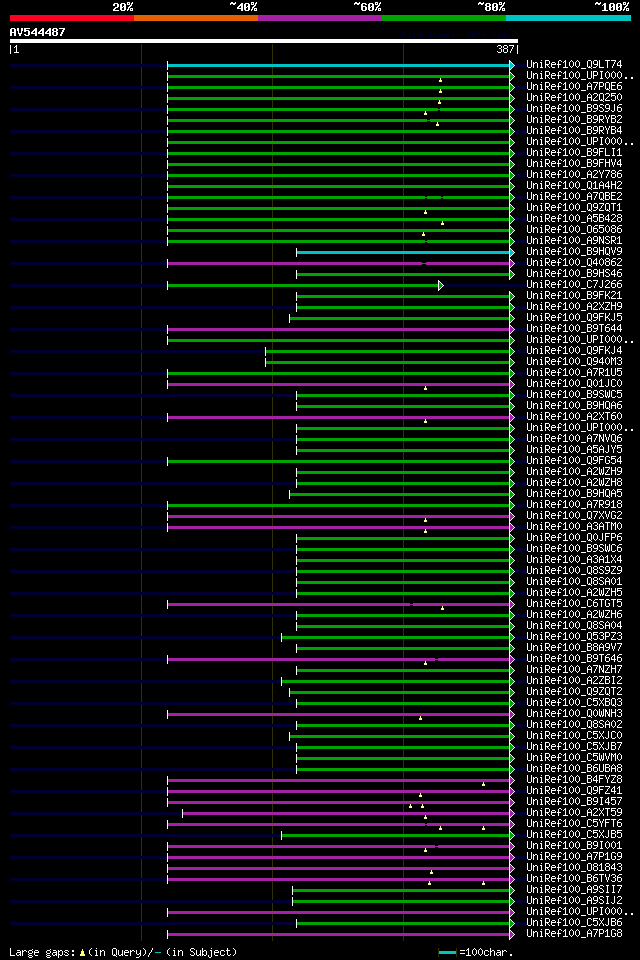The width and height of the screenshot is (640, 960).
Task: Click the white query sequence bar 1 to 387
Action: [264, 41]
